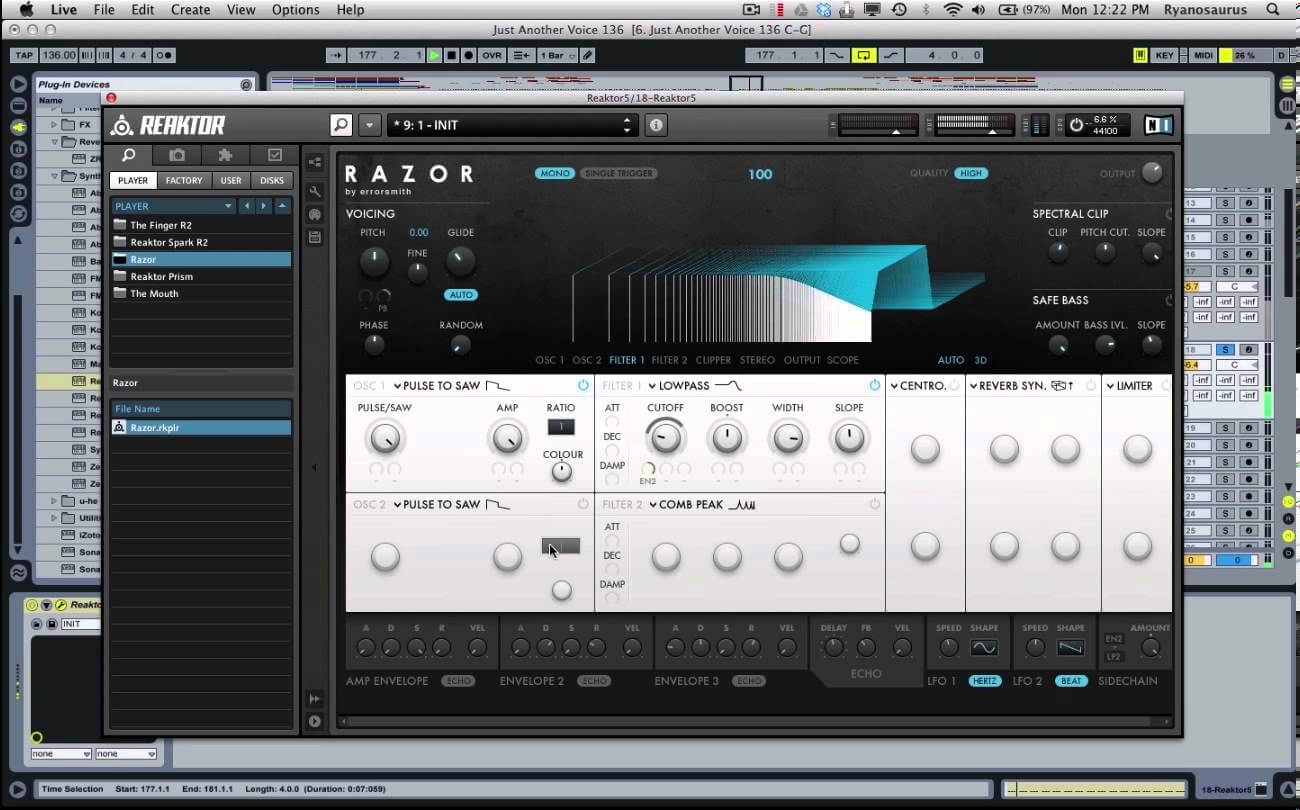
Task: Toggle the OSC 1 power button
Action: coord(583,385)
